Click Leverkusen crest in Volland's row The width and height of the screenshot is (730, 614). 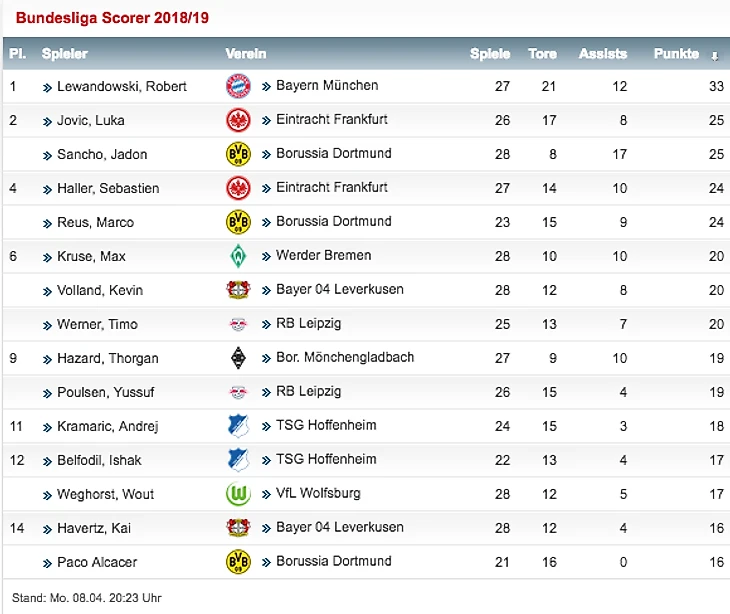point(238,290)
